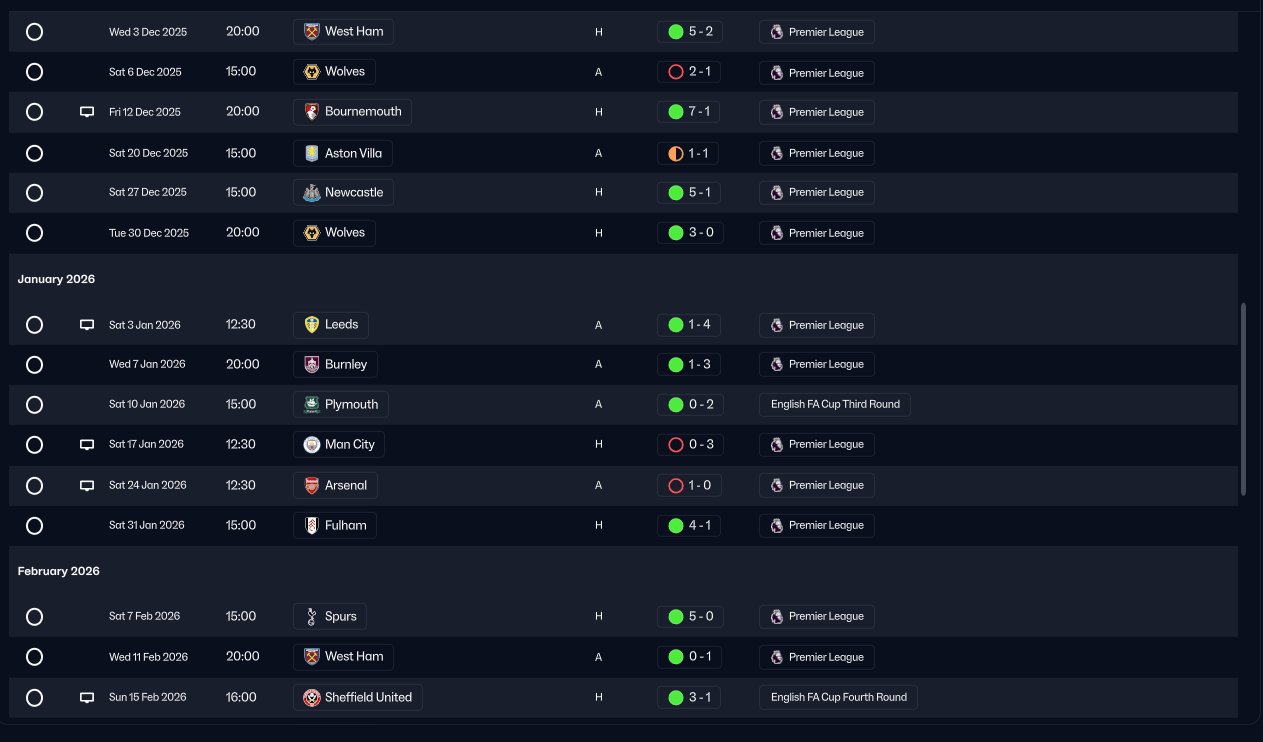Click the vertical scrollbar thumb

[x=1243, y=399]
